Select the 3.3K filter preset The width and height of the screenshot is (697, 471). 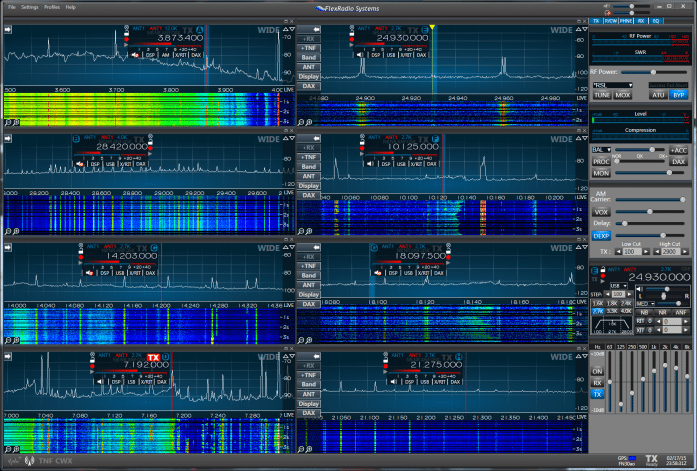tap(612, 311)
